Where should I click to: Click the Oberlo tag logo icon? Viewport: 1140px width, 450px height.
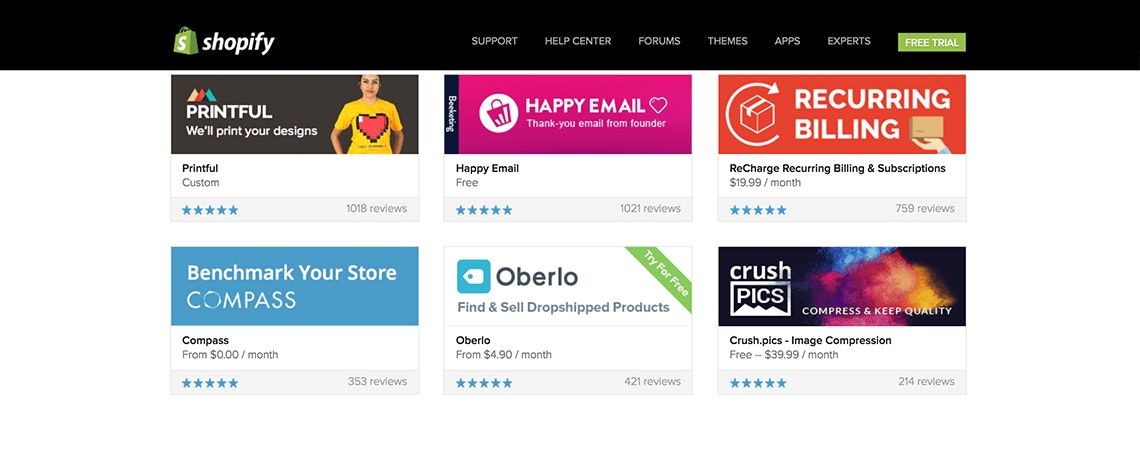473,277
